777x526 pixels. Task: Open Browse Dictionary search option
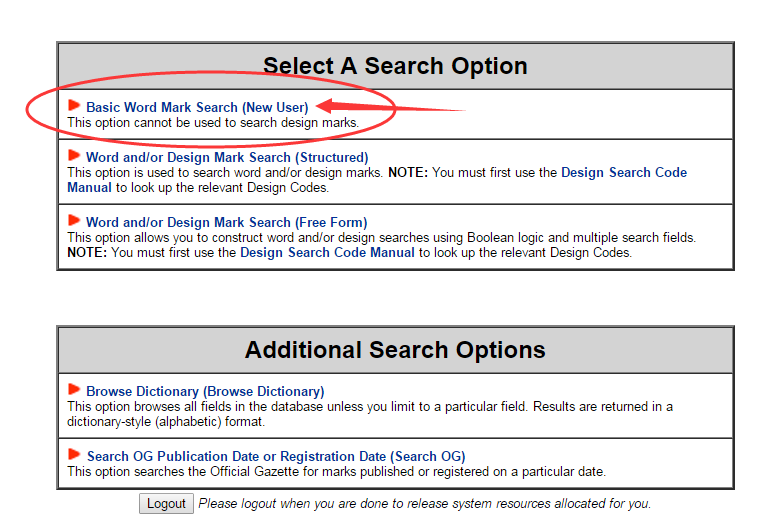(x=205, y=391)
